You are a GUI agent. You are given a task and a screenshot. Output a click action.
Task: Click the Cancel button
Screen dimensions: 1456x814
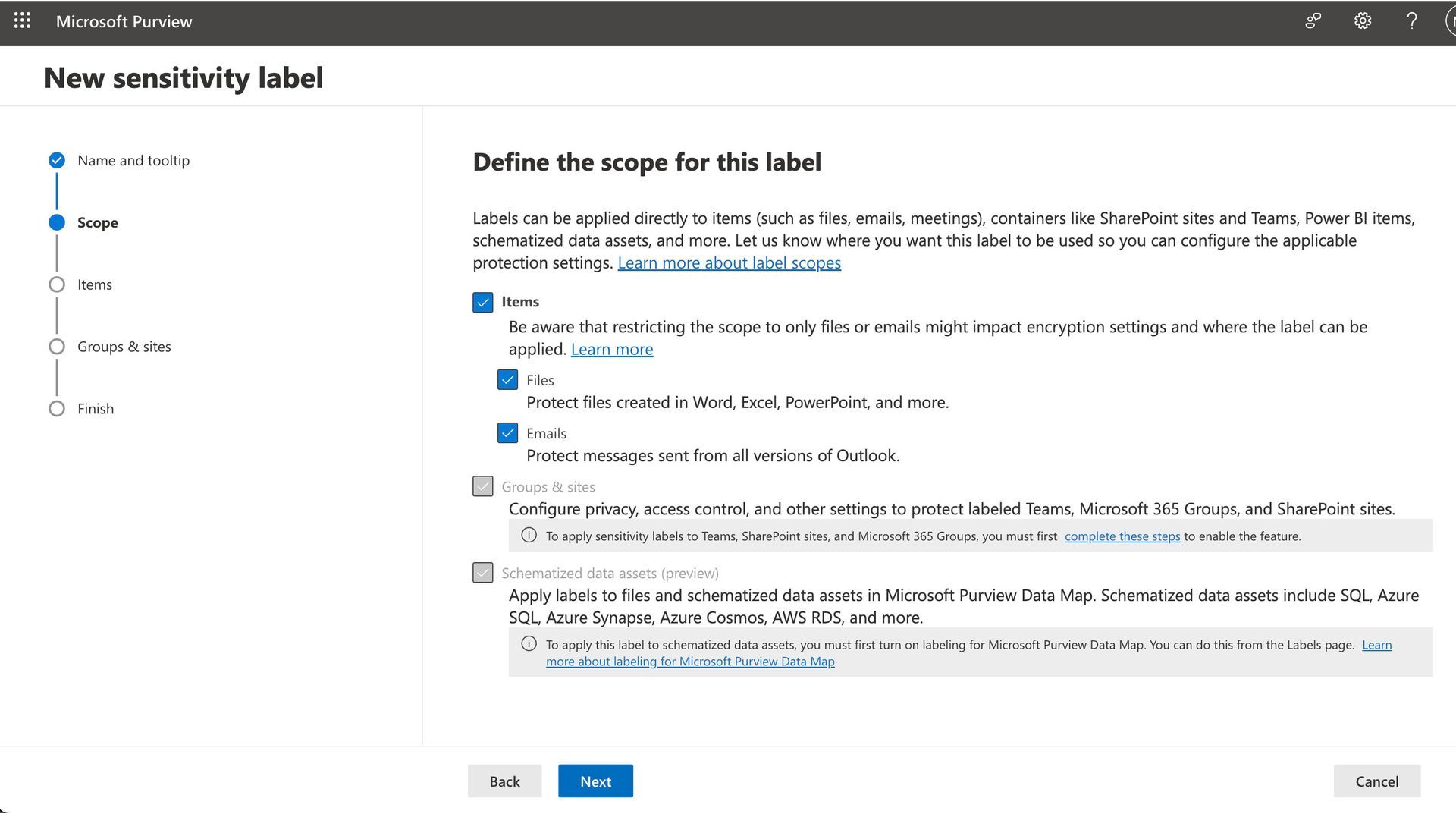1377,781
